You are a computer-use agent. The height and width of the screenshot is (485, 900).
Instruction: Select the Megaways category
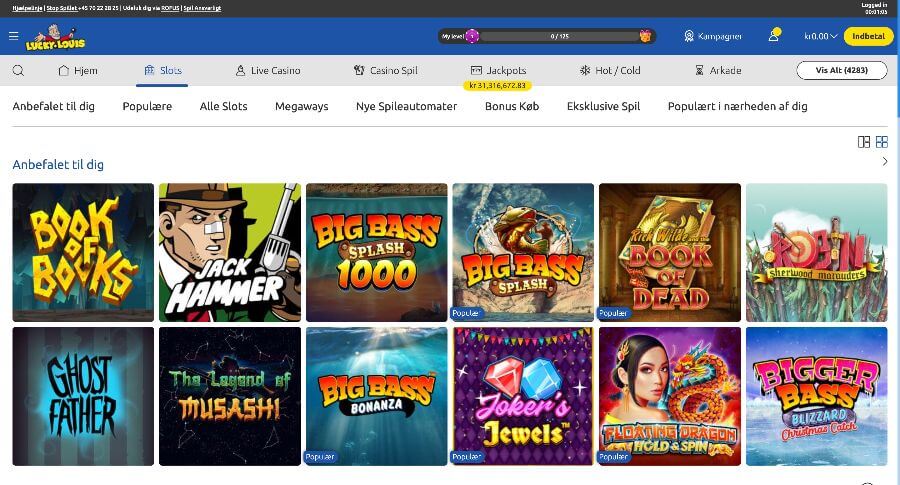coord(301,106)
